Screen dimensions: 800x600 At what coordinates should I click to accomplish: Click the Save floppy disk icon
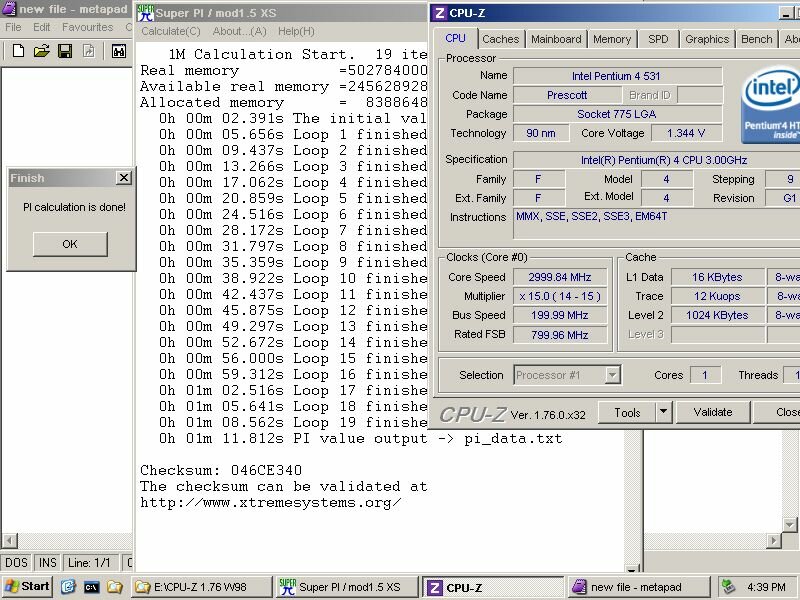pos(65,51)
